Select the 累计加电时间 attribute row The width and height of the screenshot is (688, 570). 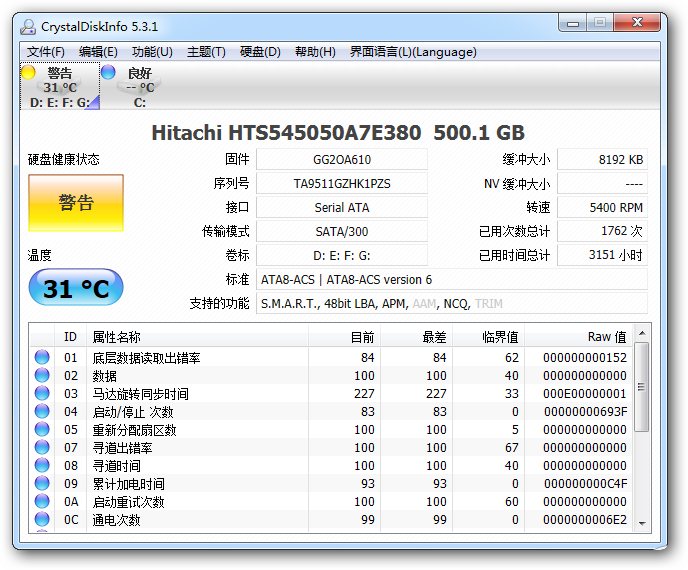[x=332, y=483]
